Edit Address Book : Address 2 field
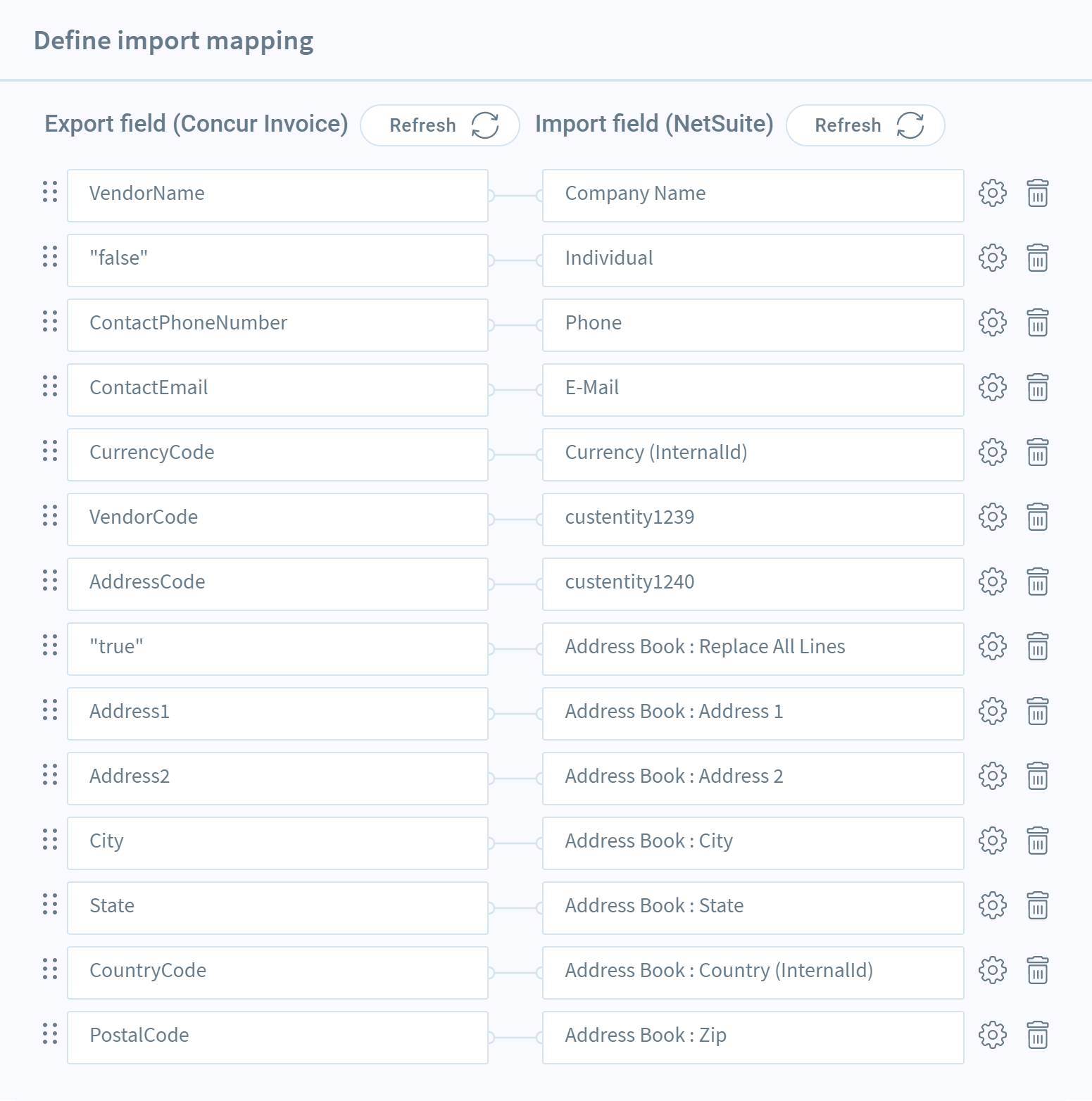The image size is (1092, 1101). click(753, 779)
